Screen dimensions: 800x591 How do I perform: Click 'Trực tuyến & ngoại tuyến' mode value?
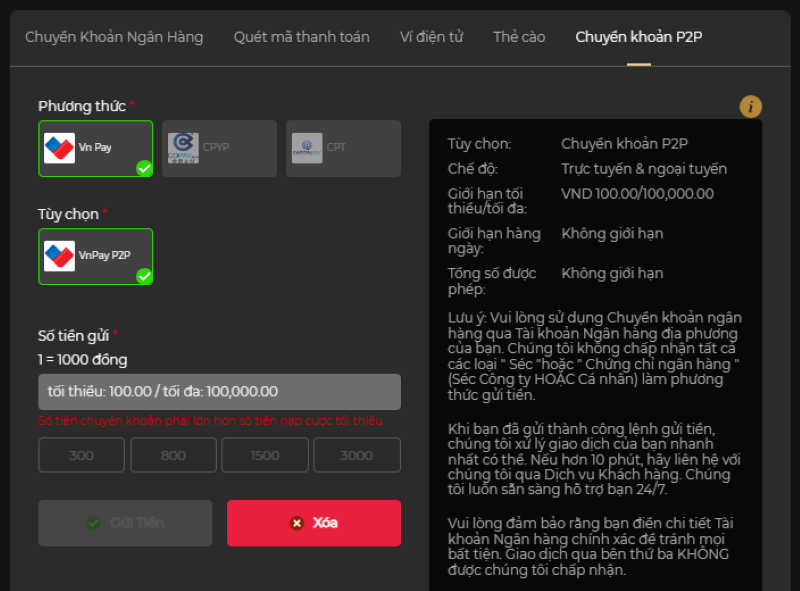coord(644,169)
